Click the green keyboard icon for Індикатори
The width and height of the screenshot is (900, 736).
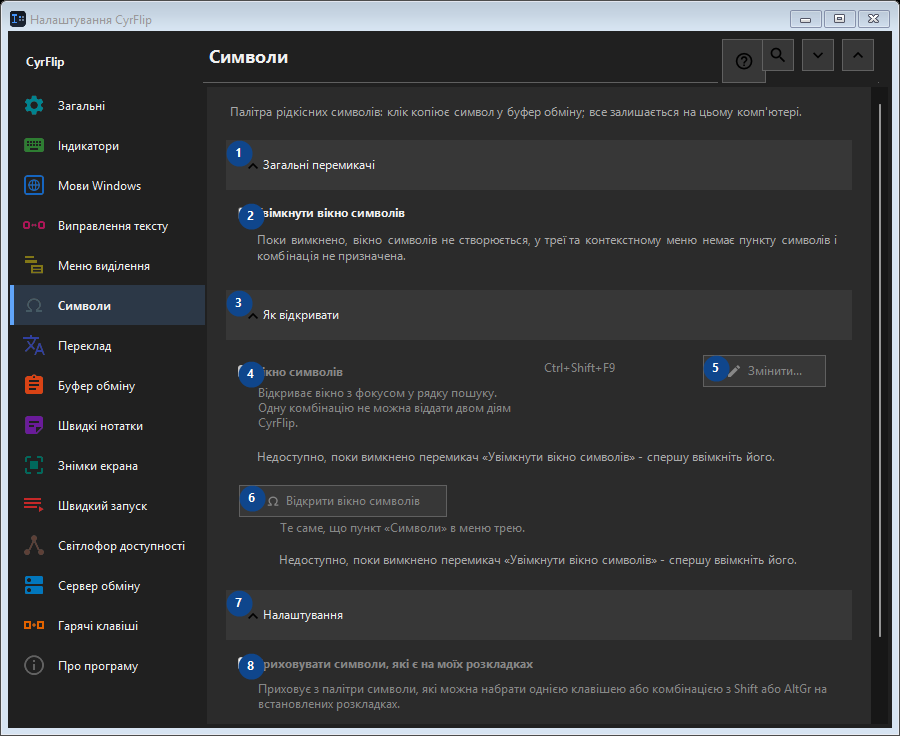pos(34,146)
